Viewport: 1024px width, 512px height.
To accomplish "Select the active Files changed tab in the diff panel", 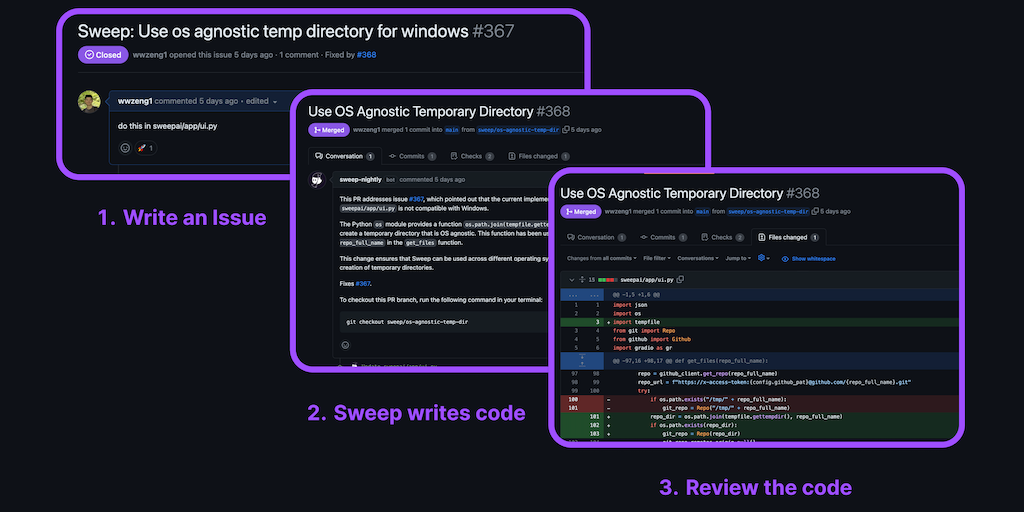I will 788,237.
